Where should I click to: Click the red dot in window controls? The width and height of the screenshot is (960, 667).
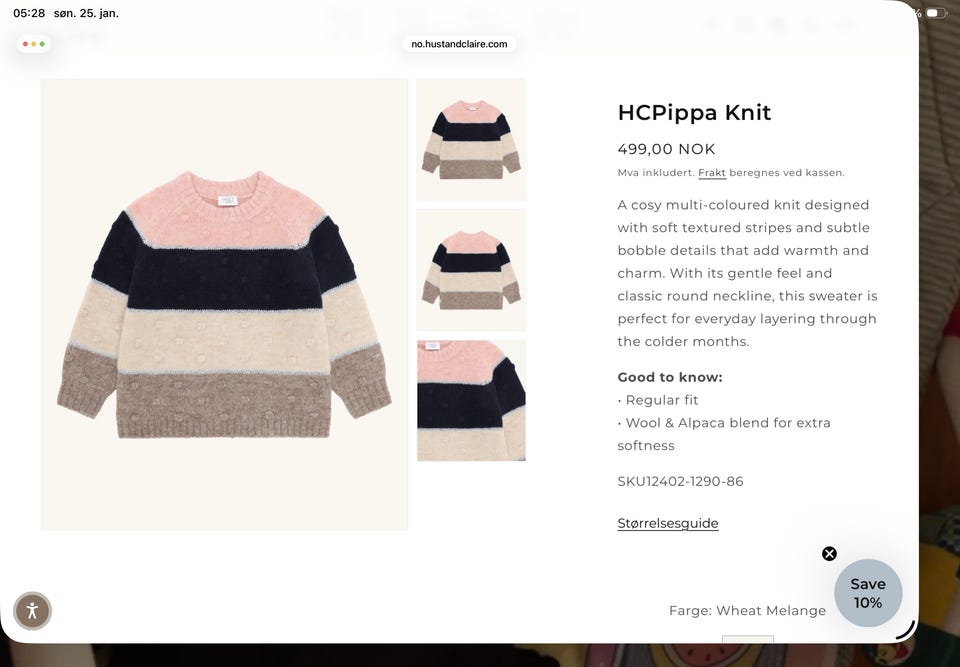click(x=25, y=44)
